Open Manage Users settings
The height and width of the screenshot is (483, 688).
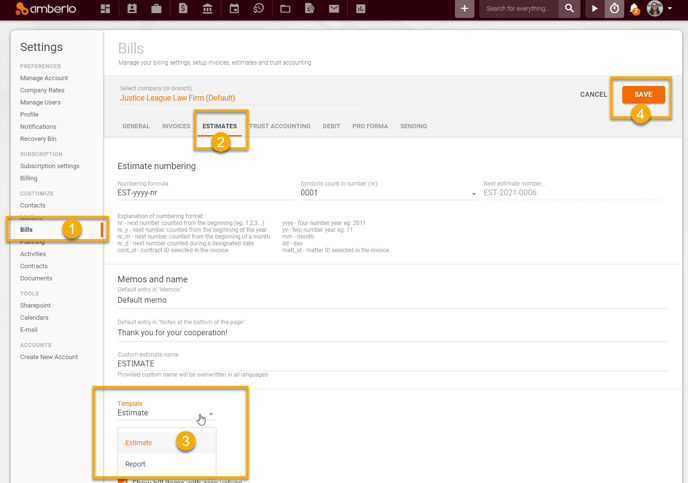tap(40, 103)
